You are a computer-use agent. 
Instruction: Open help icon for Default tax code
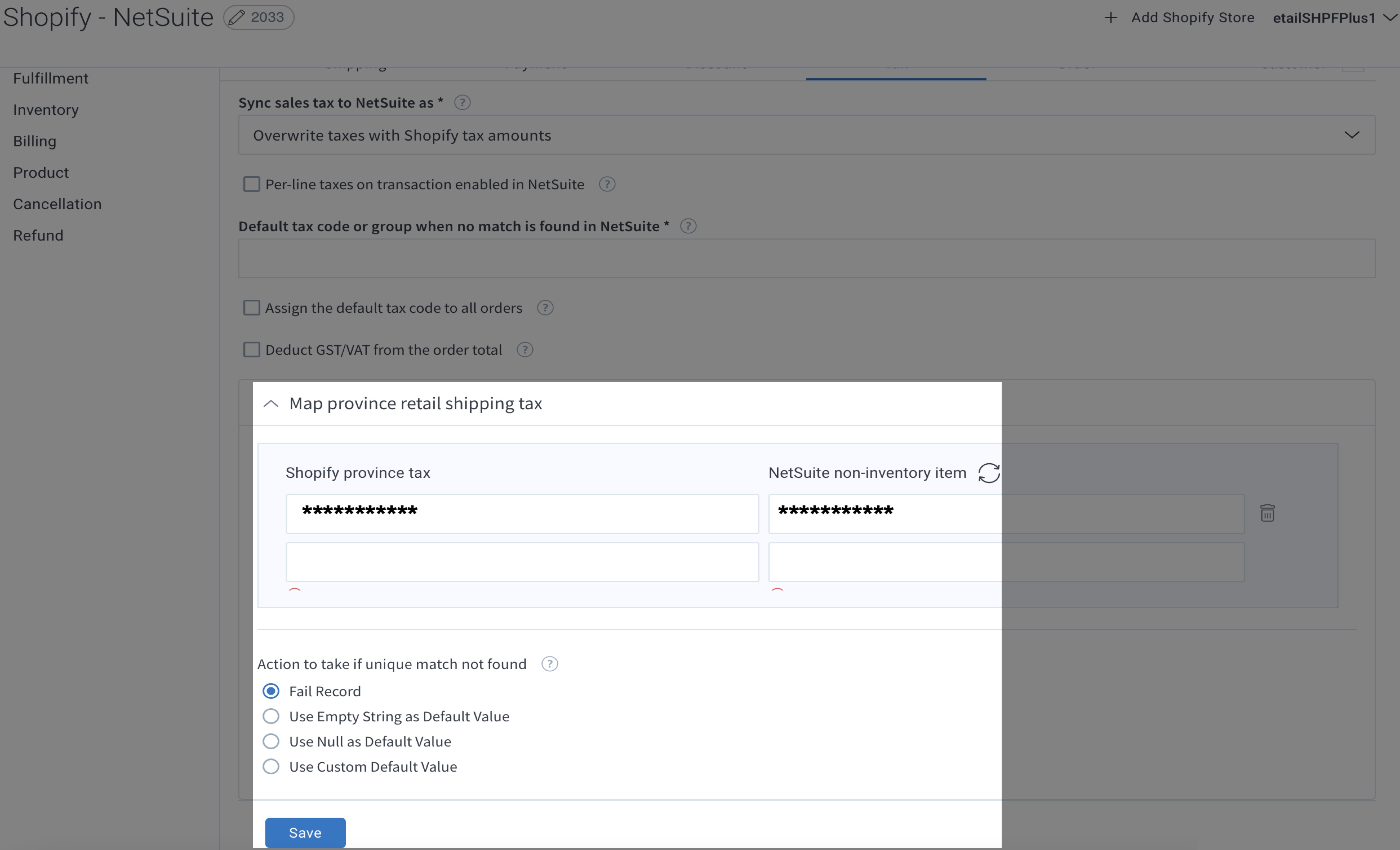coord(688,226)
